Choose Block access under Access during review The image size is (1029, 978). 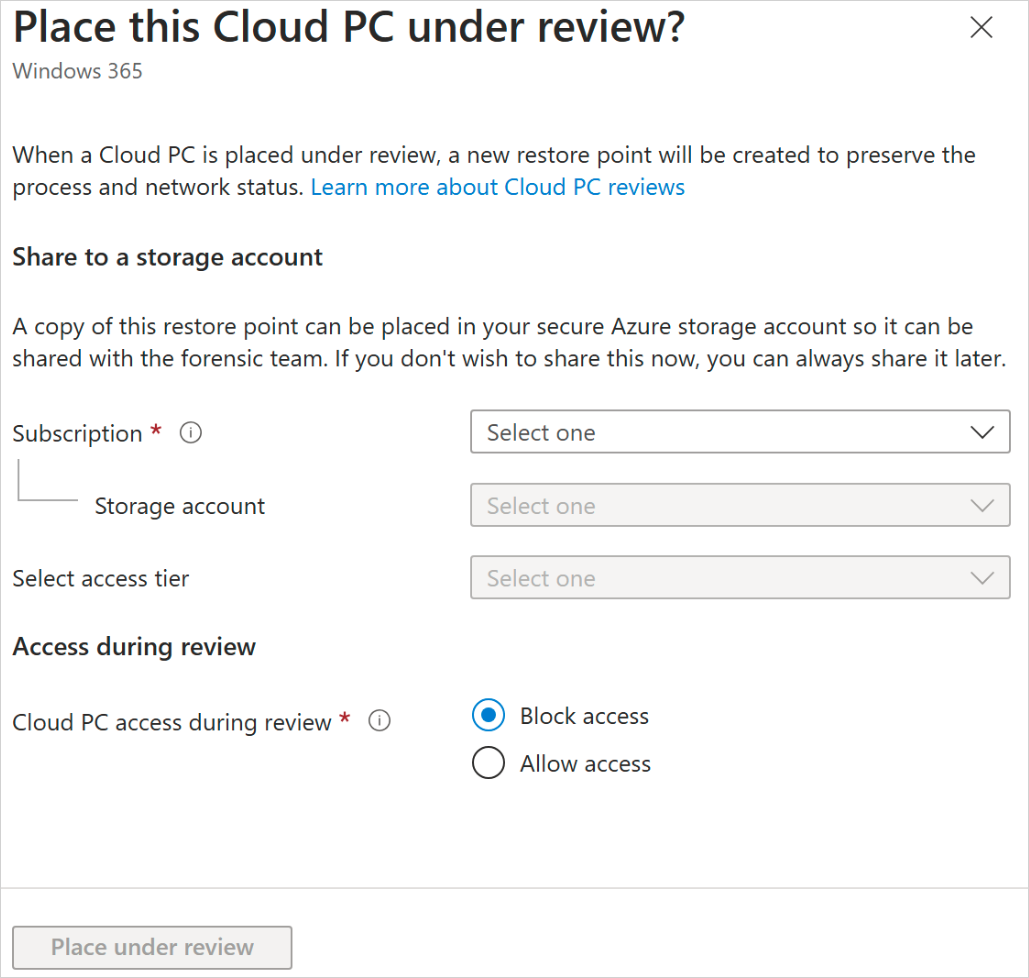488,715
